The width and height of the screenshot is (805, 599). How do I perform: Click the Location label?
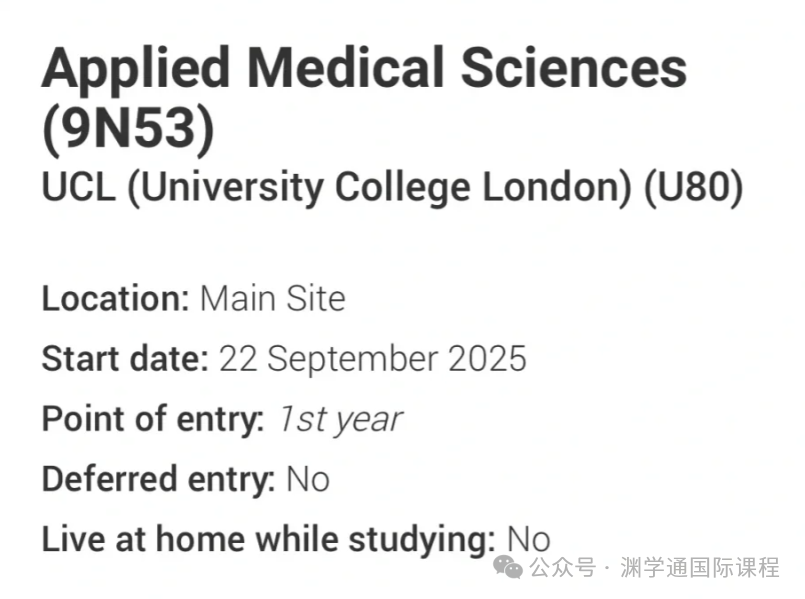pos(115,298)
